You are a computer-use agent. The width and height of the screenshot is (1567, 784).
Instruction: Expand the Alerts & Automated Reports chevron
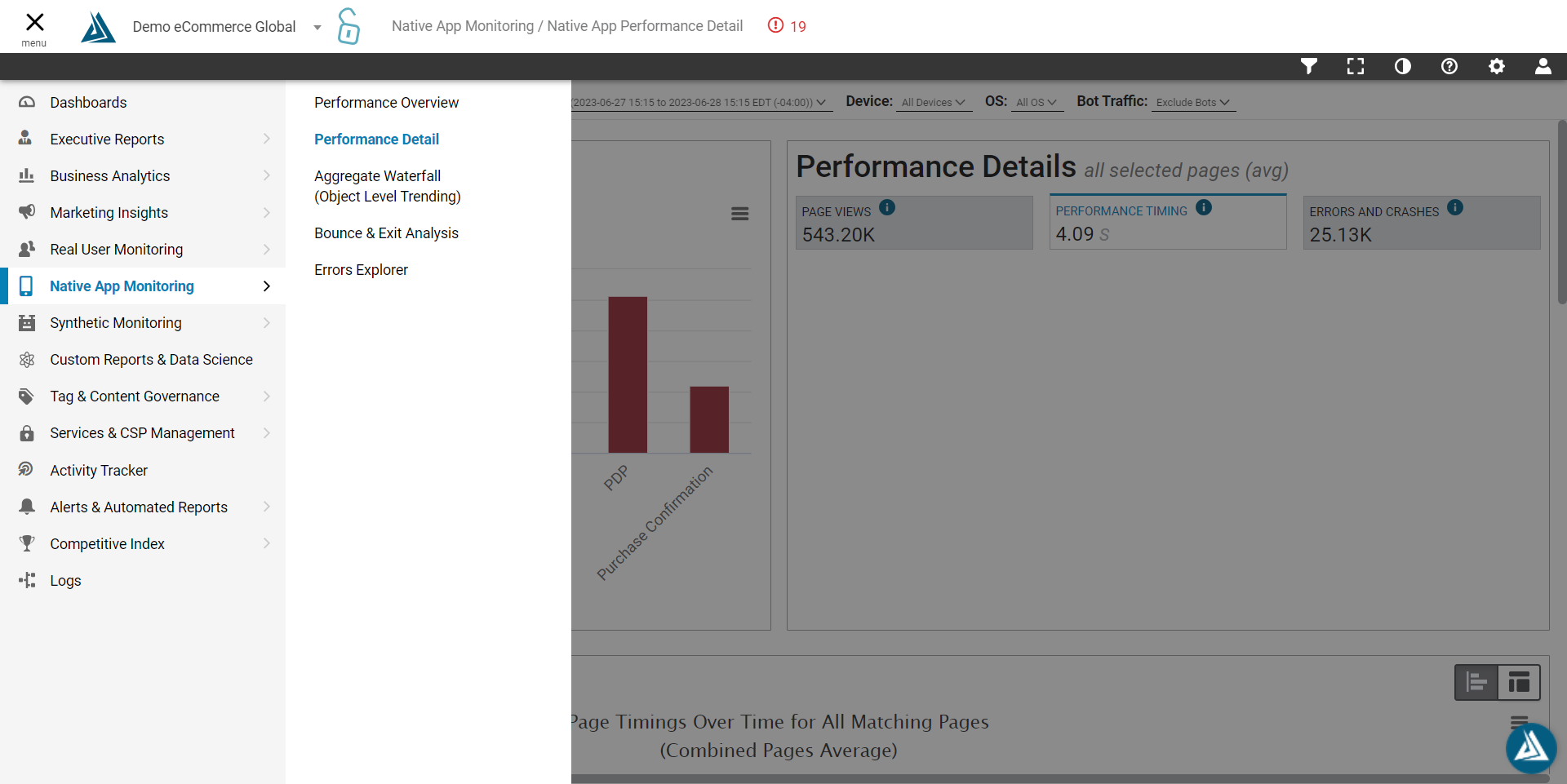267,507
